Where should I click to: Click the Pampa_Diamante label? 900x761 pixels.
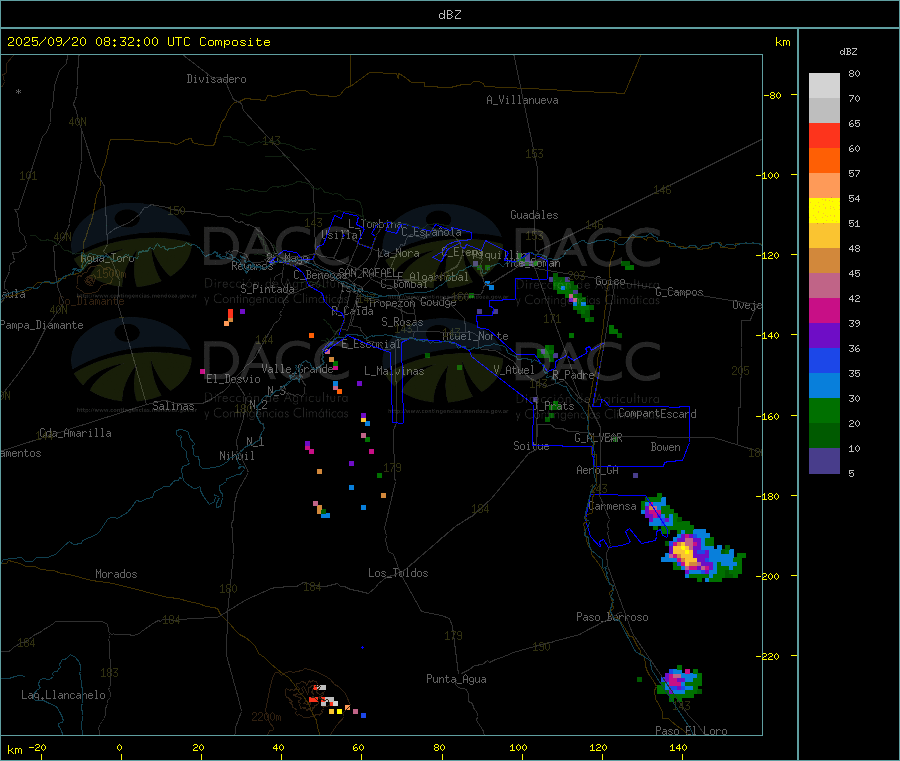[x=42, y=325]
